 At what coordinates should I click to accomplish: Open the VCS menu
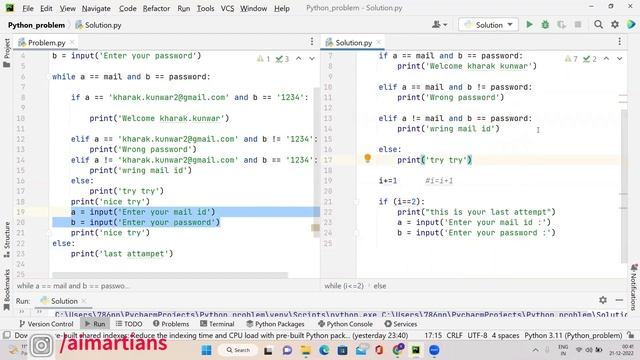click(227, 8)
